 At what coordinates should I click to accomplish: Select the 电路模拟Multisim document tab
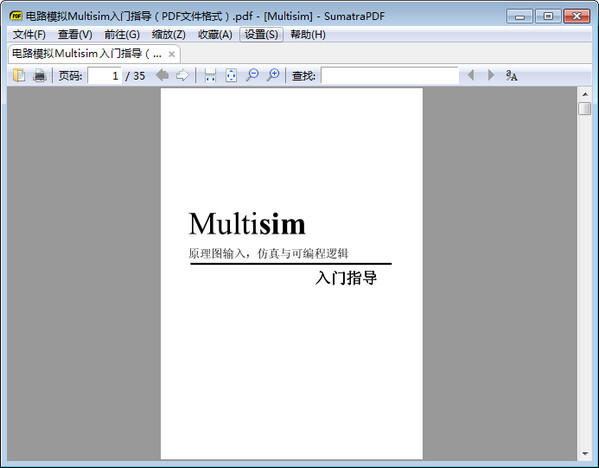click(94, 54)
